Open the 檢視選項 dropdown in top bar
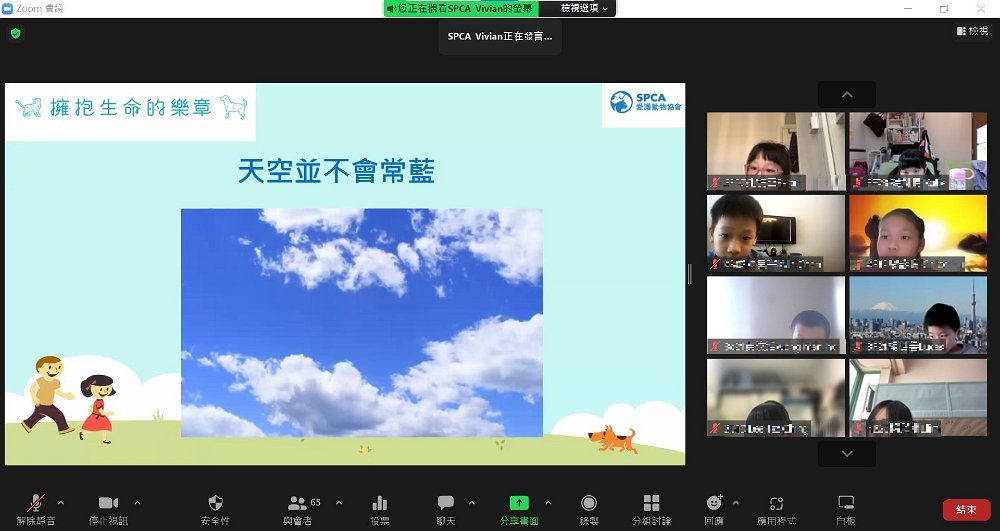The image size is (1000, 531). 585,8
